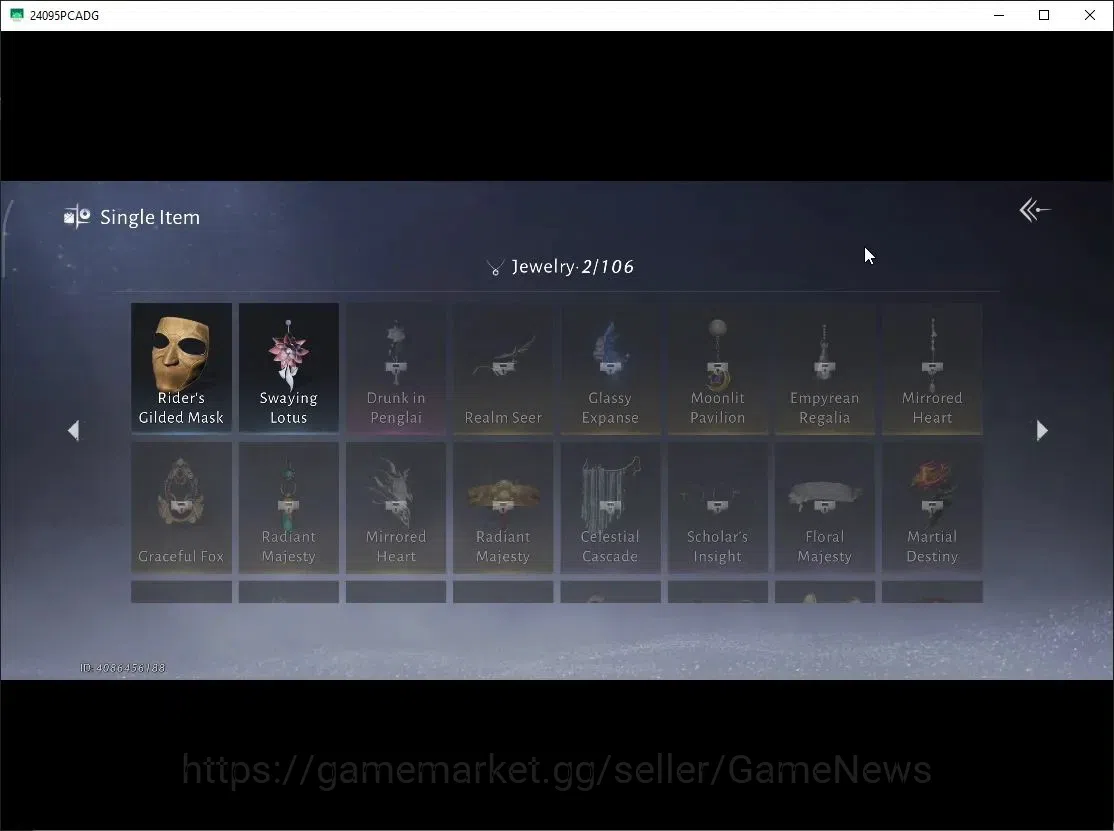Screen dimensions: 1114x831
Task: Select the Rider's Gilded Mask item
Action: (x=181, y=367)
